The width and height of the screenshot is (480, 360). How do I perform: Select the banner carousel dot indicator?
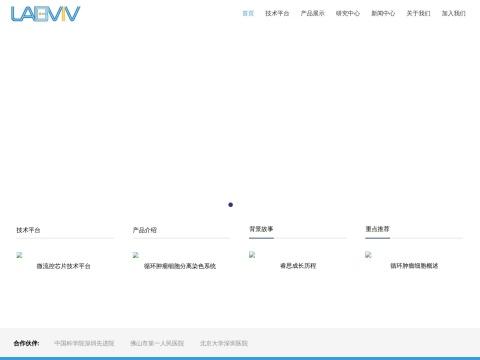[x=230, y=205]
